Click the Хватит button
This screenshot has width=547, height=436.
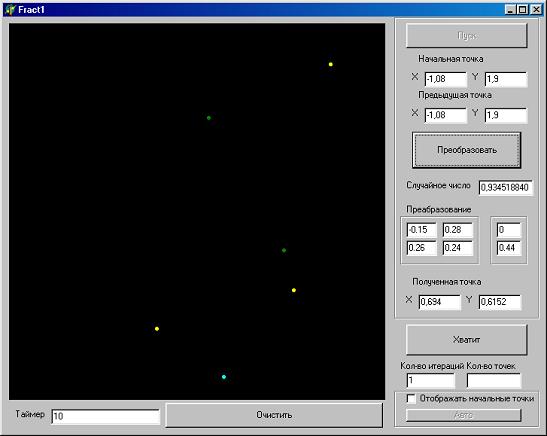[x=466, y=339]
